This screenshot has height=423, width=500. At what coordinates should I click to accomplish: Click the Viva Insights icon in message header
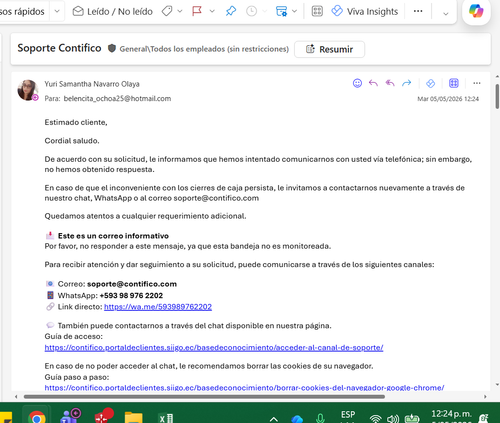point(430,83)
